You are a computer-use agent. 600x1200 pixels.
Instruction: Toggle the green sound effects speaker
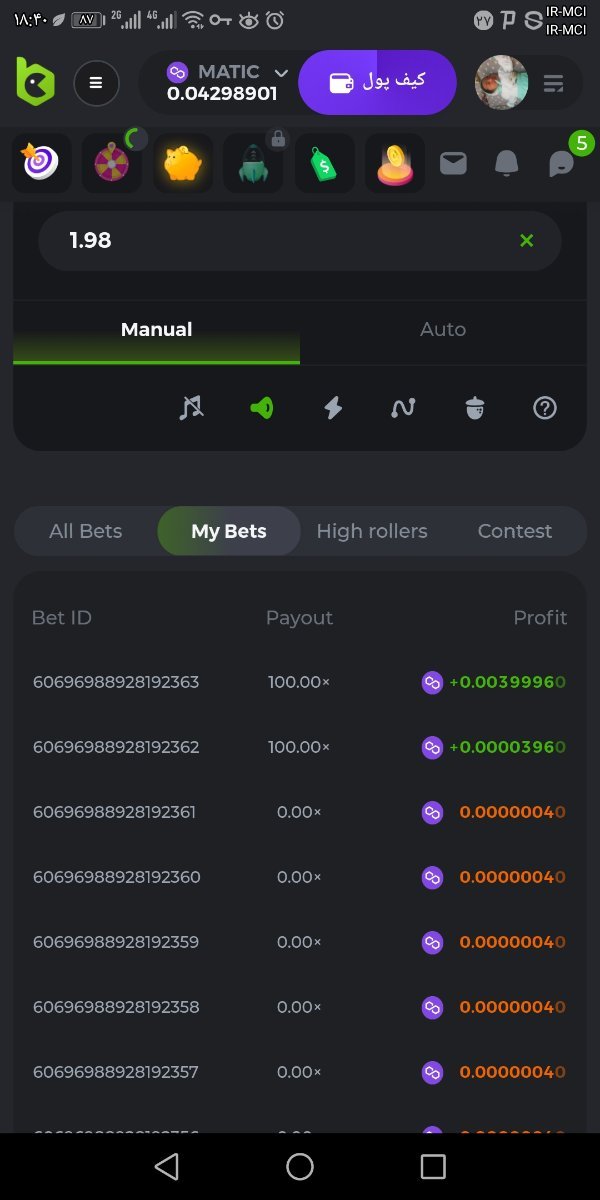coord(262,408)
